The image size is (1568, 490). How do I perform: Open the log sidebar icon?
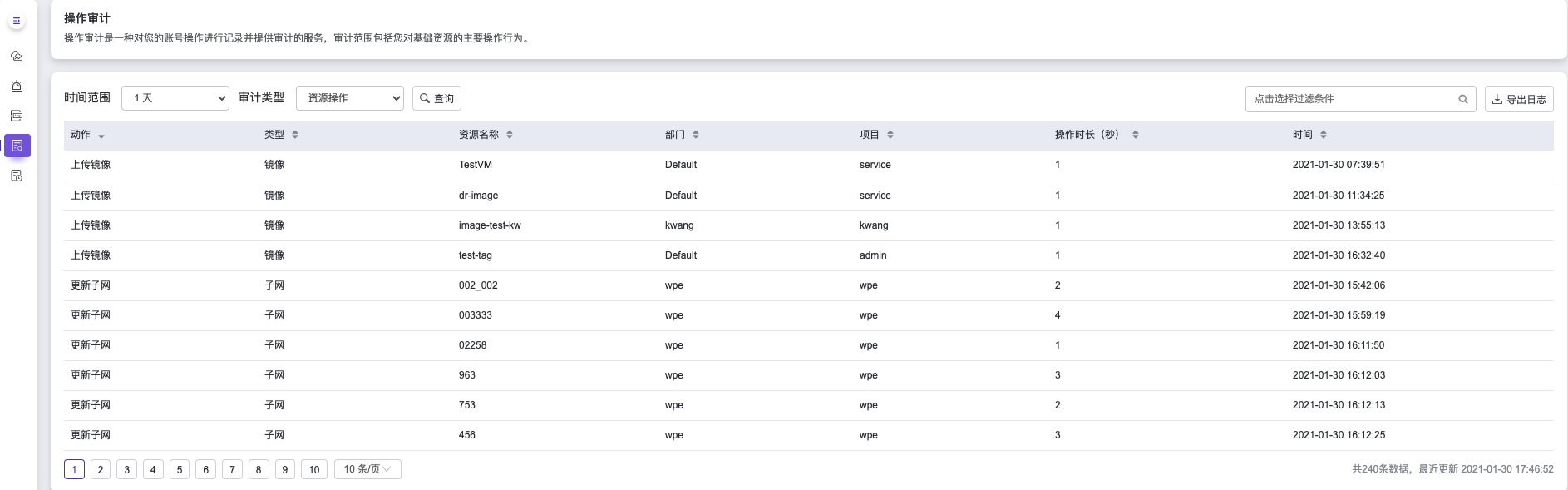17,116
